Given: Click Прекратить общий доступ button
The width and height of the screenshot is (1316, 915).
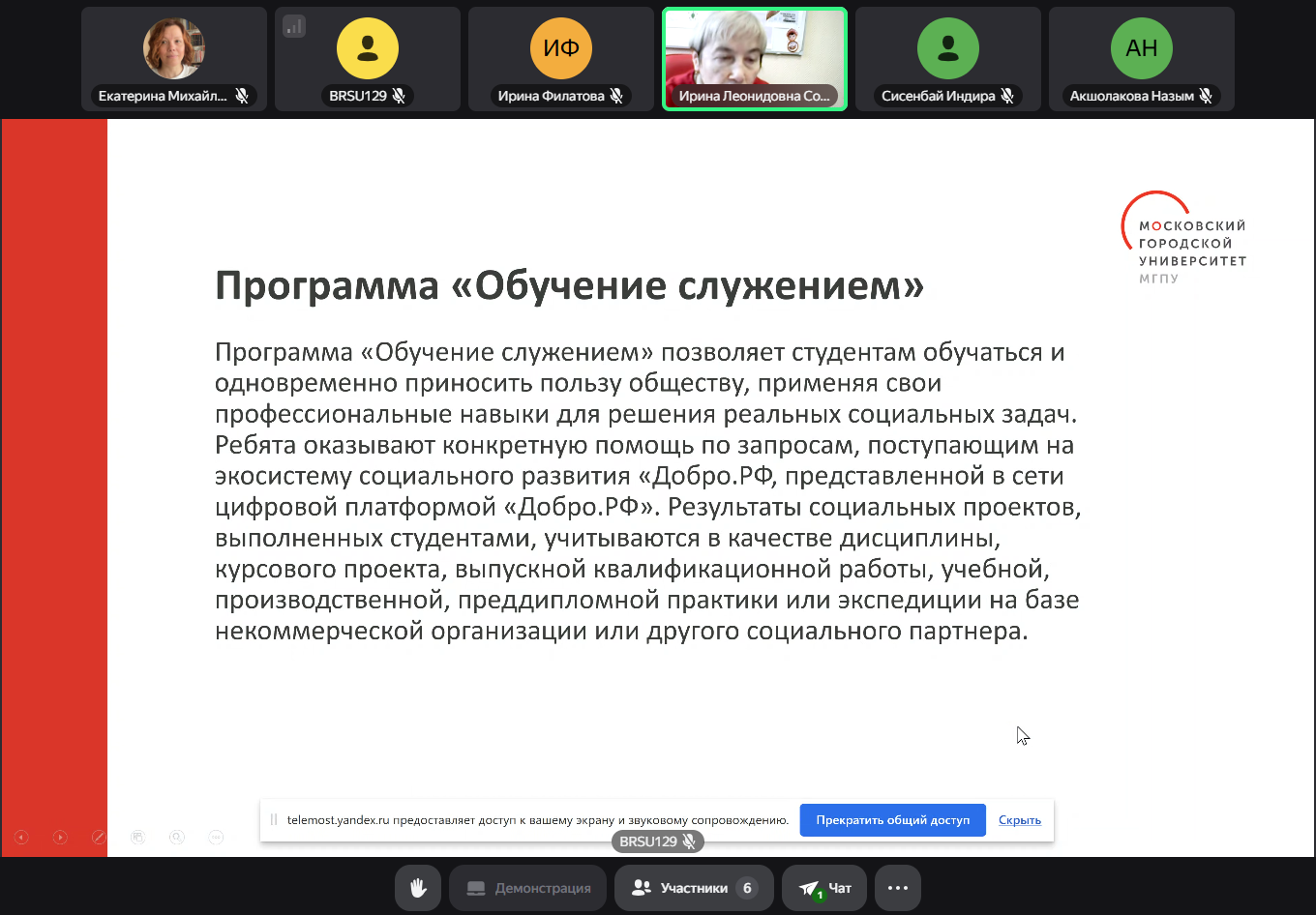Looking at the screenshot, I should (x=892, y=820).
